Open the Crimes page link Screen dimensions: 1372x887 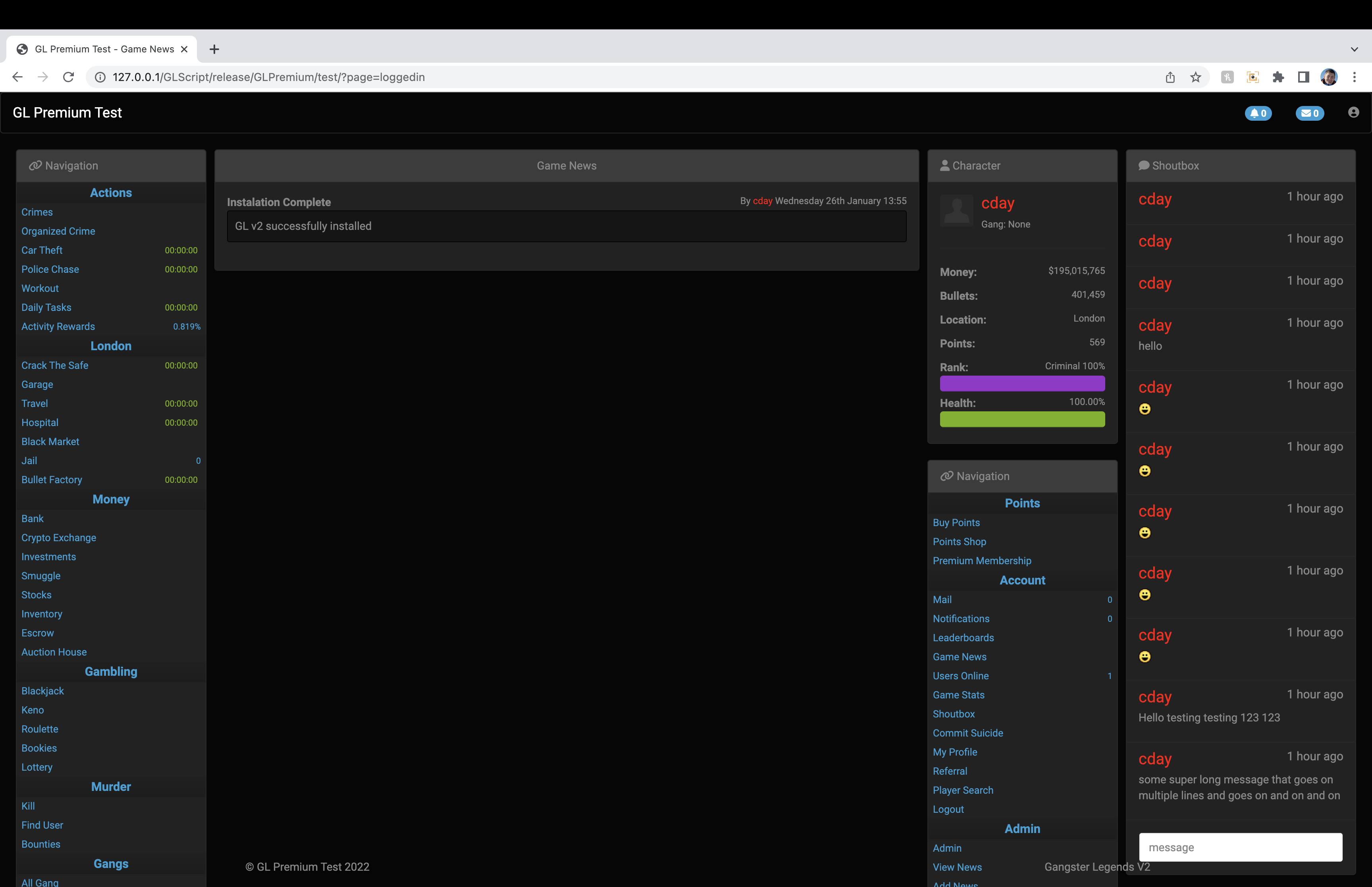(37, 212)
